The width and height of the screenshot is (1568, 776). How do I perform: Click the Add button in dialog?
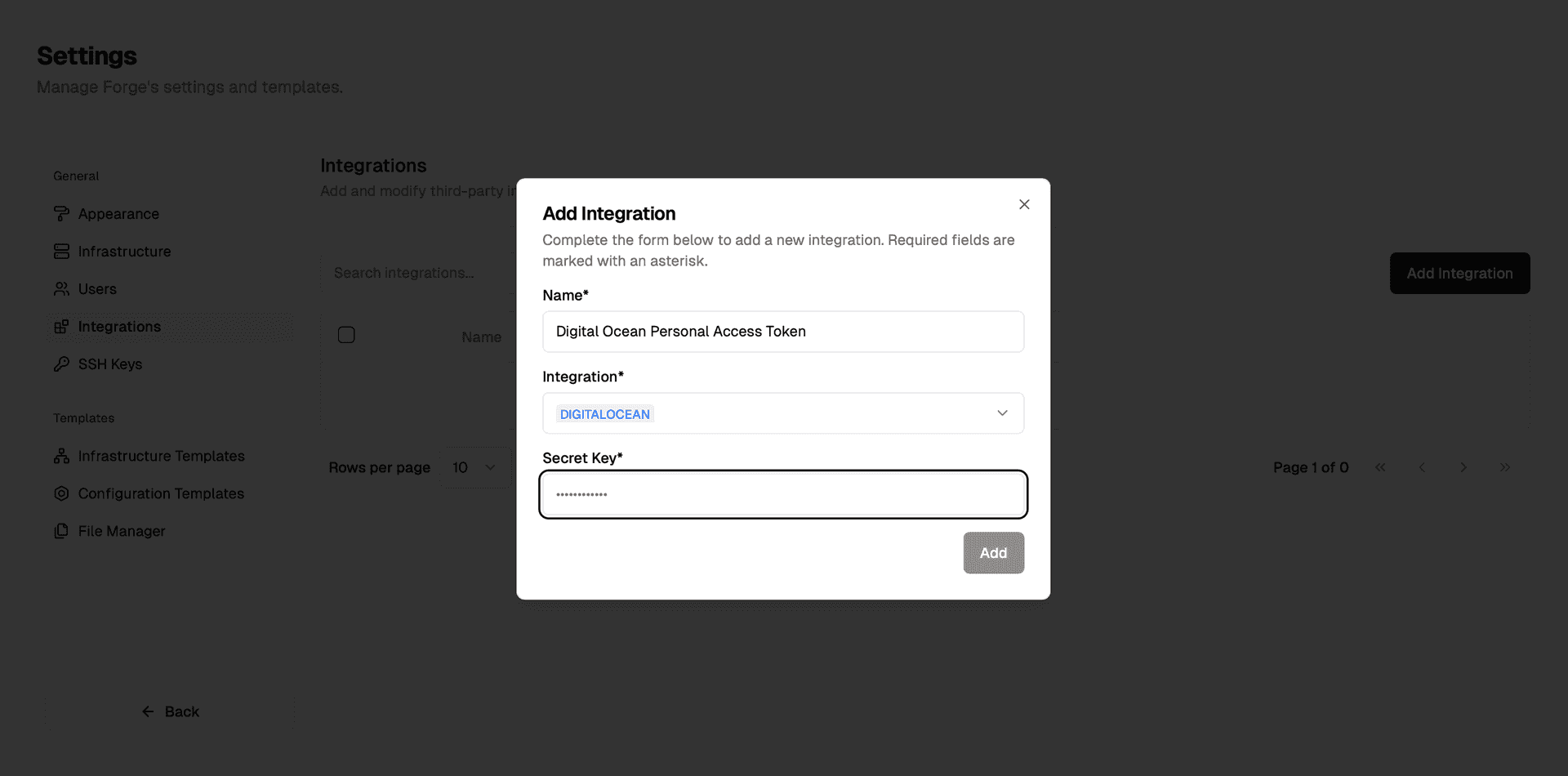coord(993,553)
